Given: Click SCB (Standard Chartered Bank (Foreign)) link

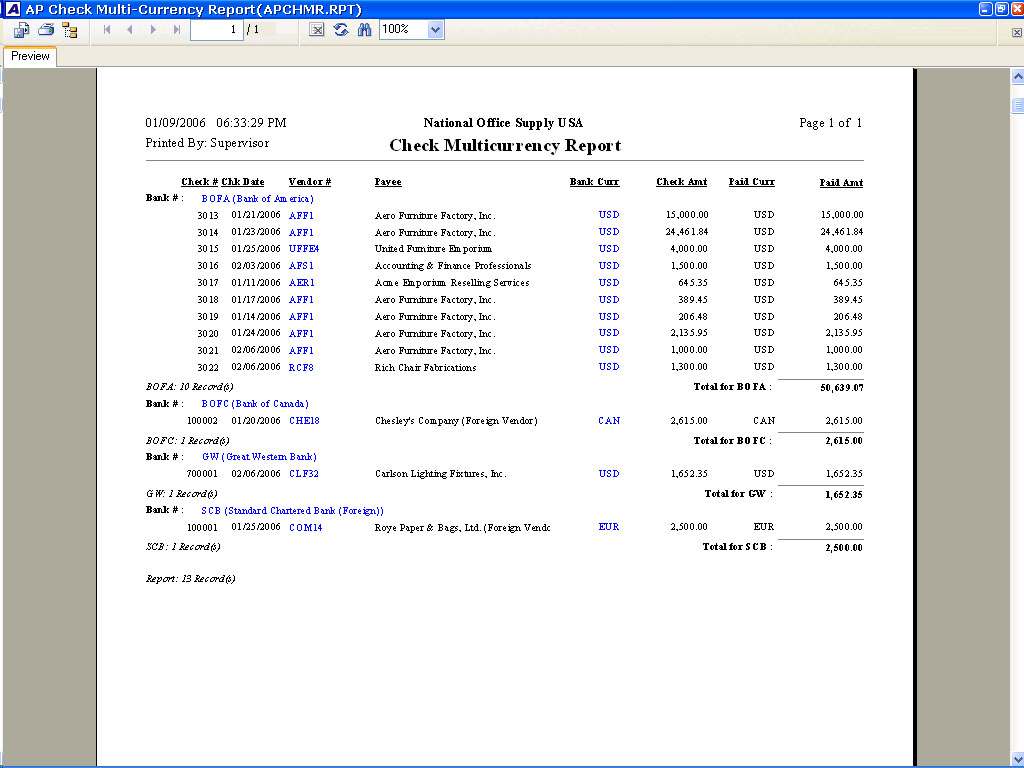Looking at the screenshot, I should pos(292,511).
